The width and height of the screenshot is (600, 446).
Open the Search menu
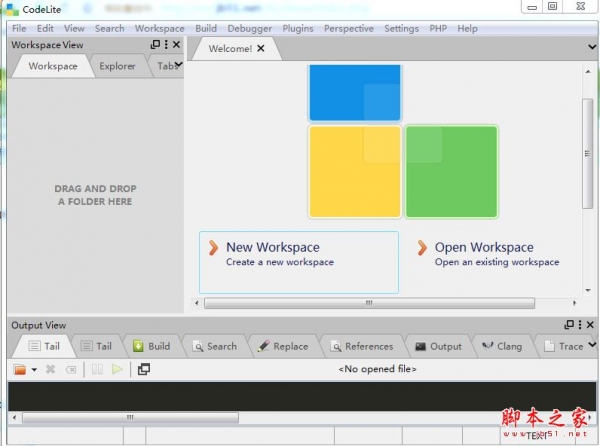click(x=109, y=29)
